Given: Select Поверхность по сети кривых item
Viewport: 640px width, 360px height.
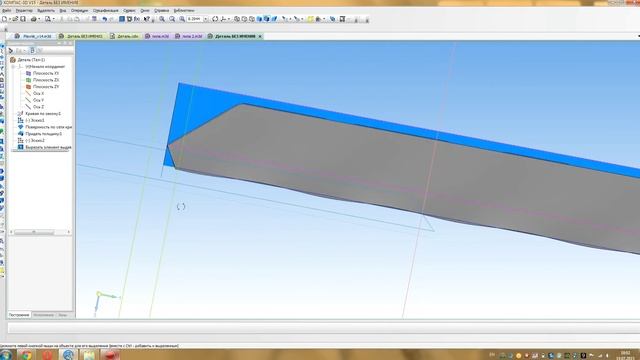Looking at the screenshot, I should click(49, 127).
